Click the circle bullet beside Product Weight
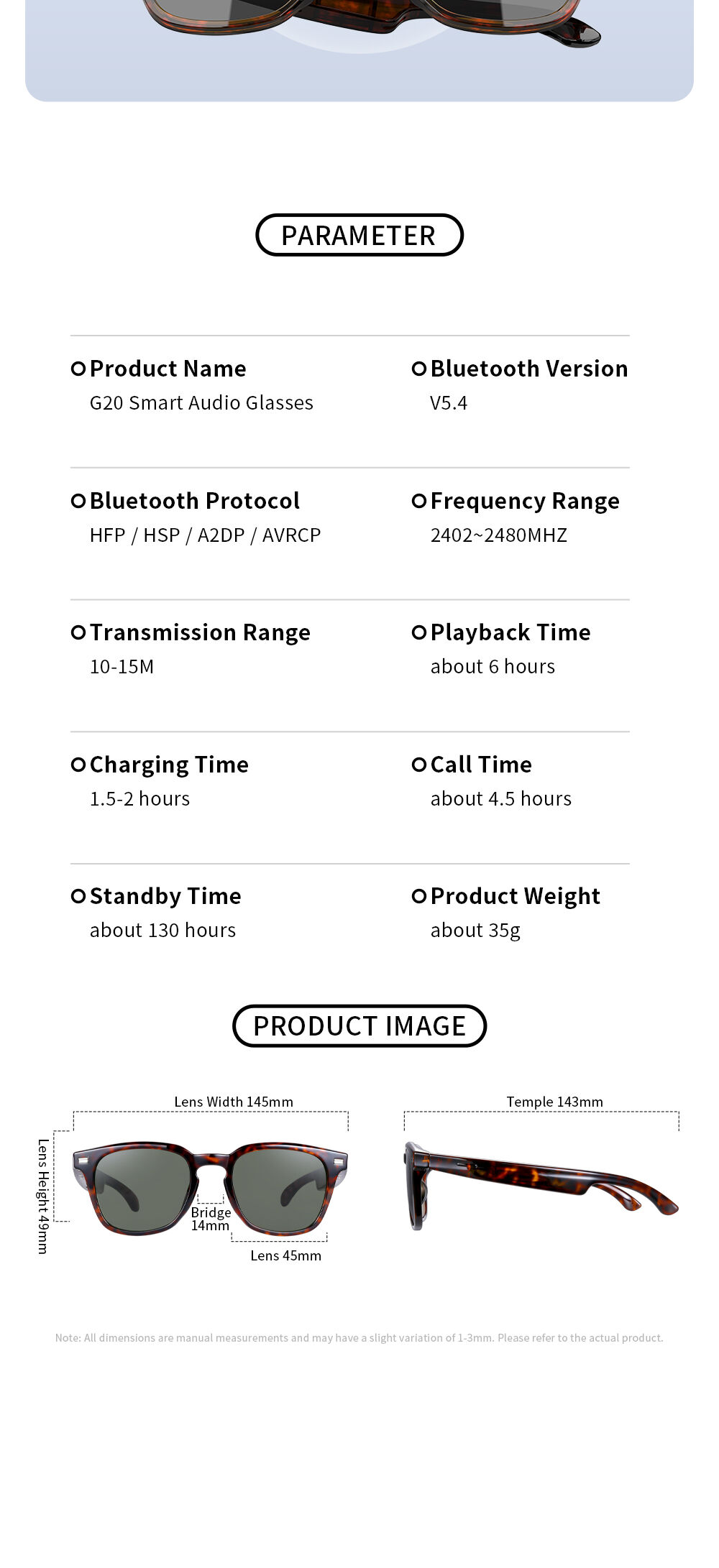This screenshot has width=719, height=1568. coord(419,896)
